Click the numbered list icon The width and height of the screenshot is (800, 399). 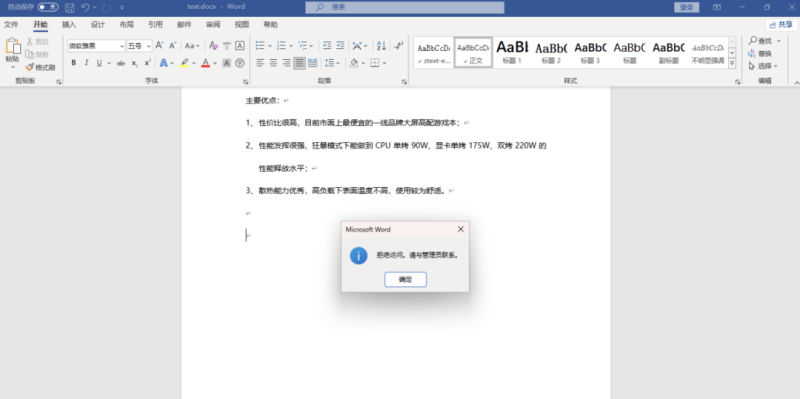pos(281,45)
